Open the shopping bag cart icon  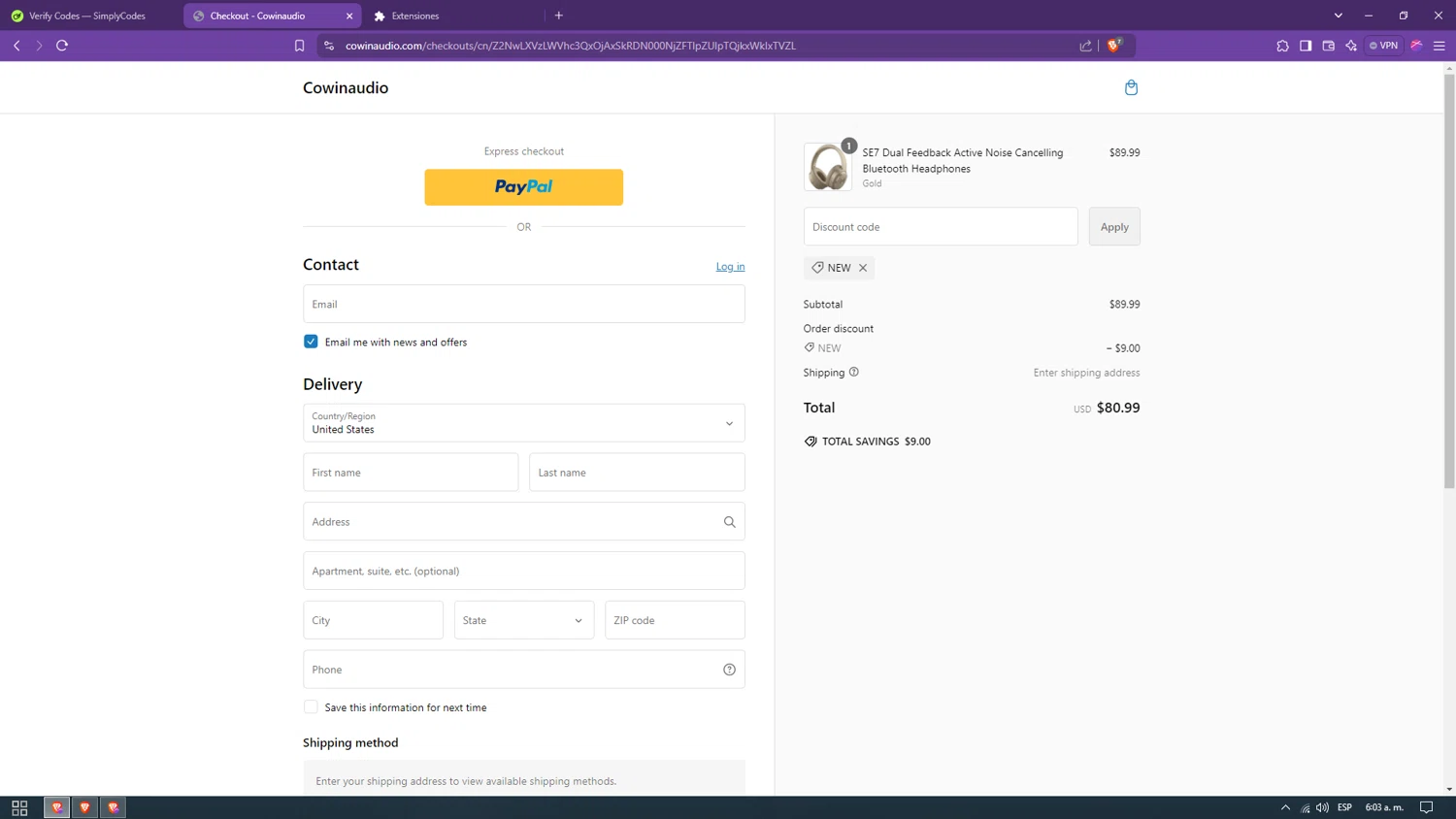coord(1131,87)
